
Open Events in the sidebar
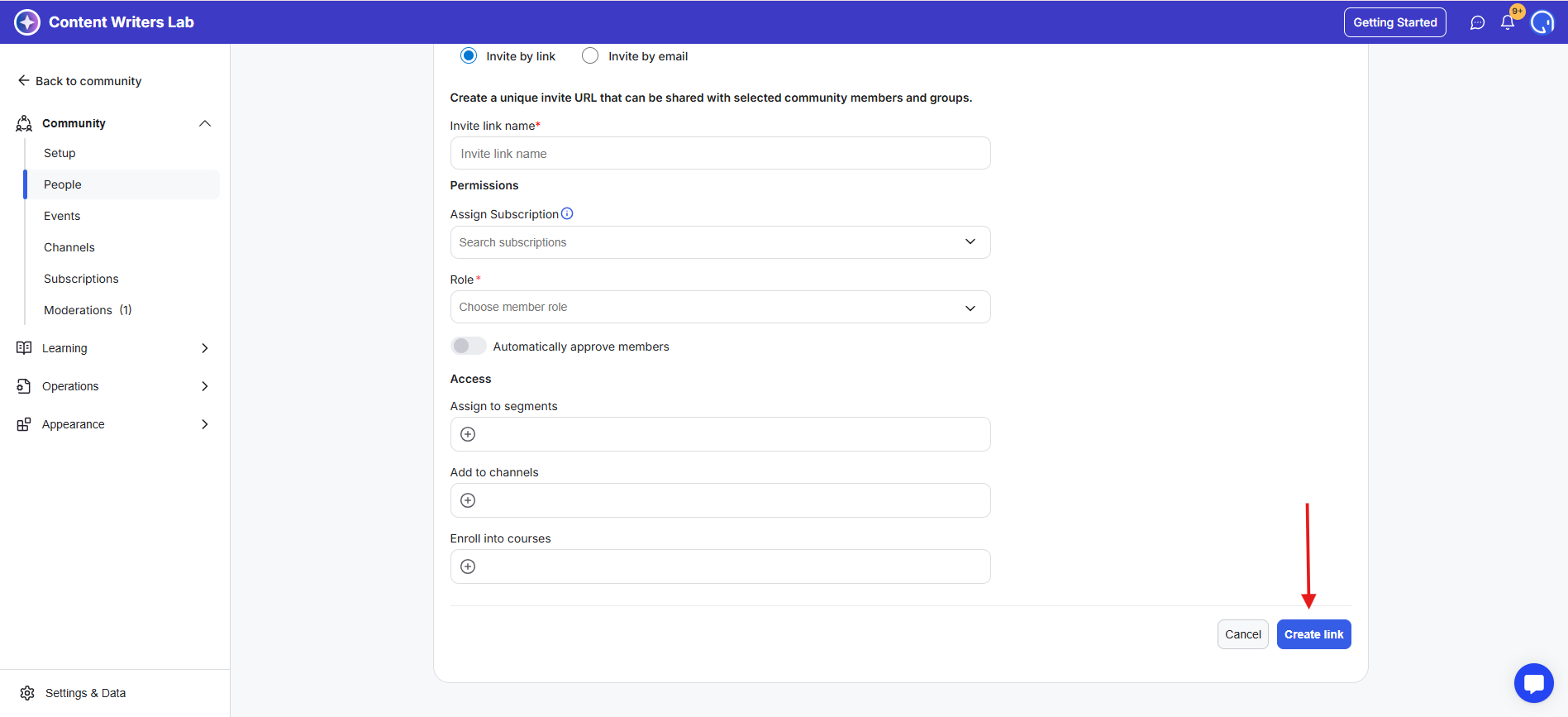(62, 216)
